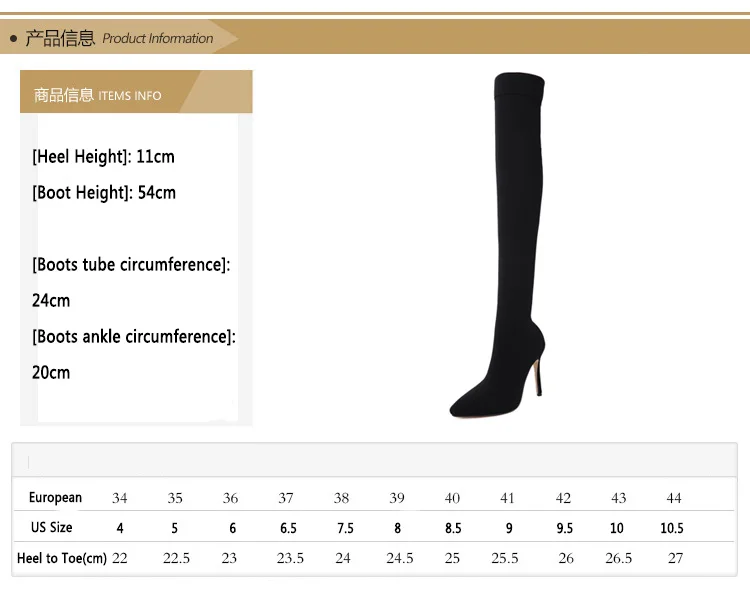Click '[Boots tube circumference]:' label

pyautogui.click(x=131, y=264)
